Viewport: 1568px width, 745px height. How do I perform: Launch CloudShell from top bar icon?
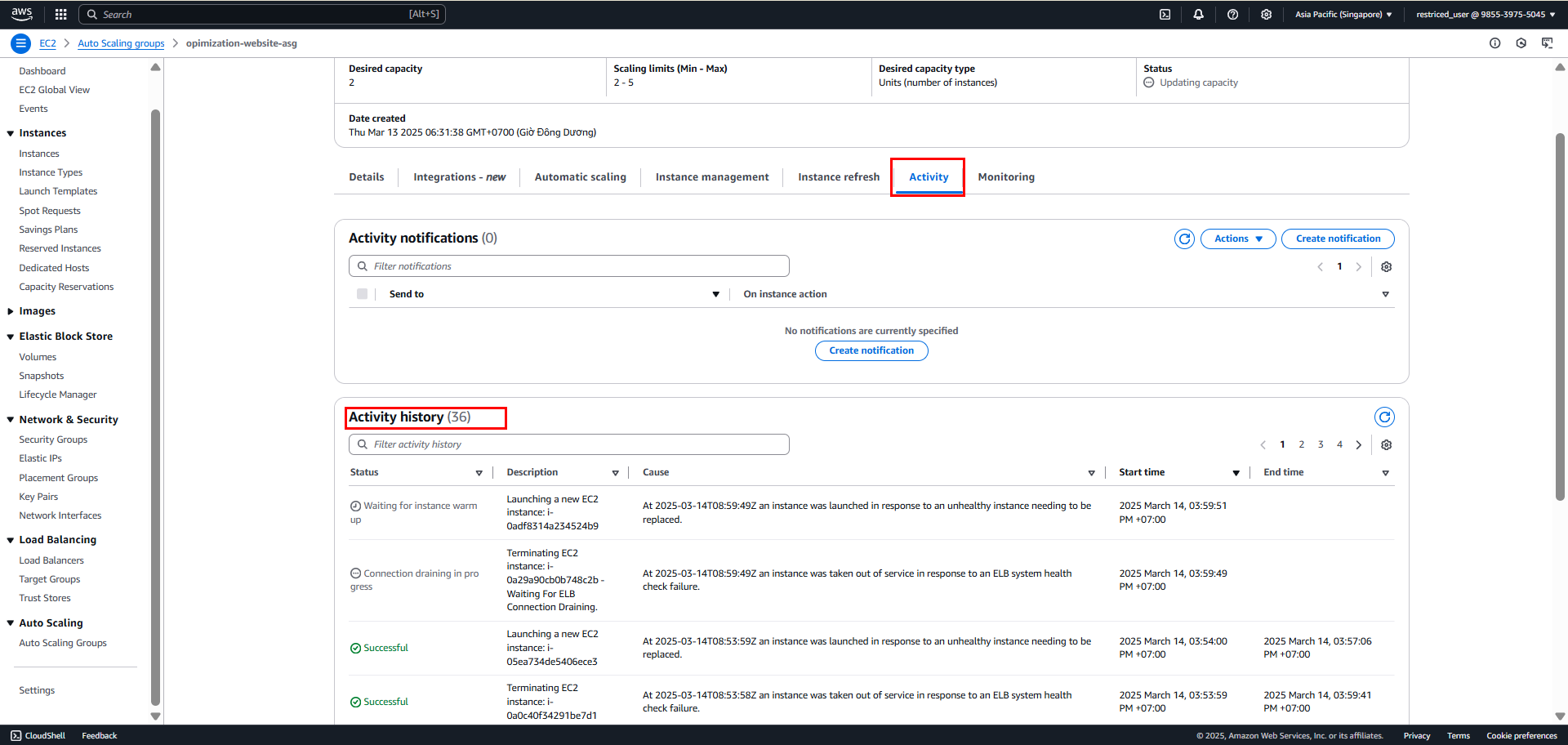click(x=1165, y=14)
